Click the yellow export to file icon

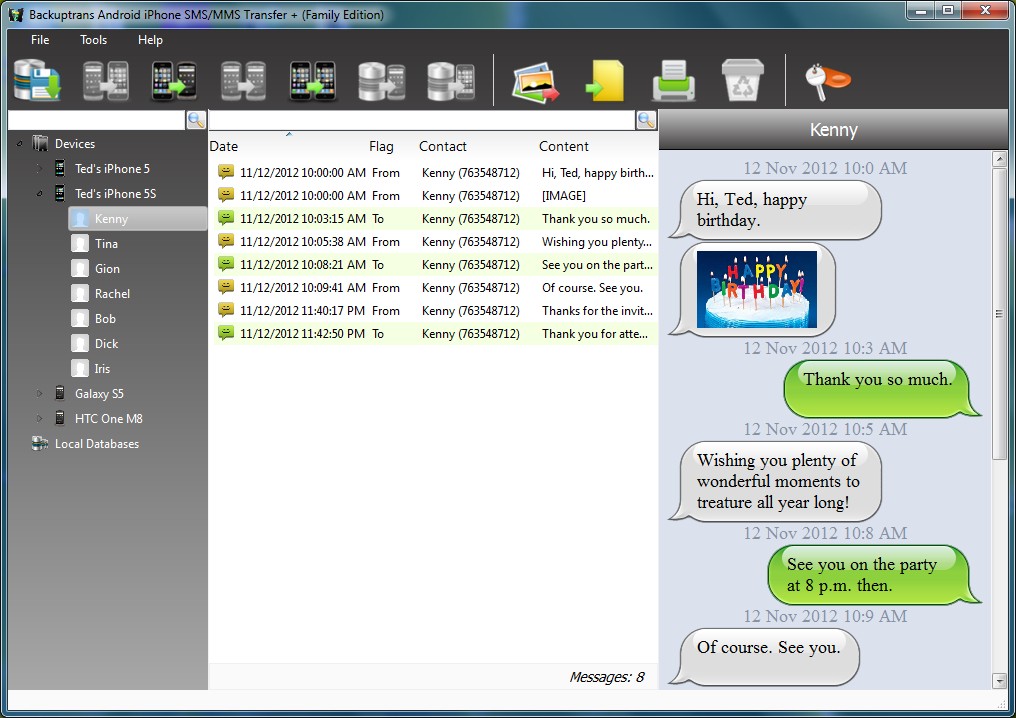(x=605, y=81)
